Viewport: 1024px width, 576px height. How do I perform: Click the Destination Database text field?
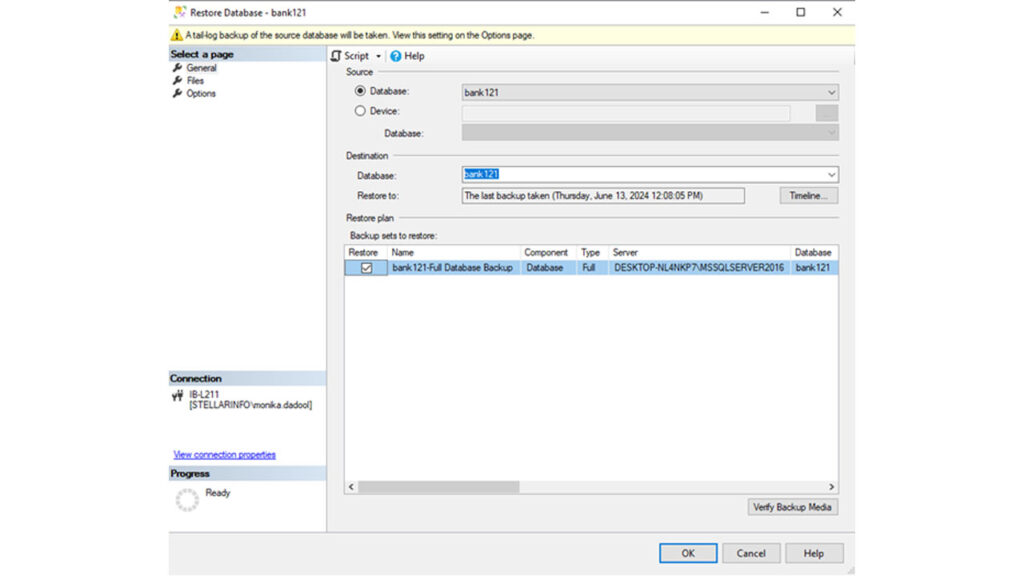(x=643, y=174)
